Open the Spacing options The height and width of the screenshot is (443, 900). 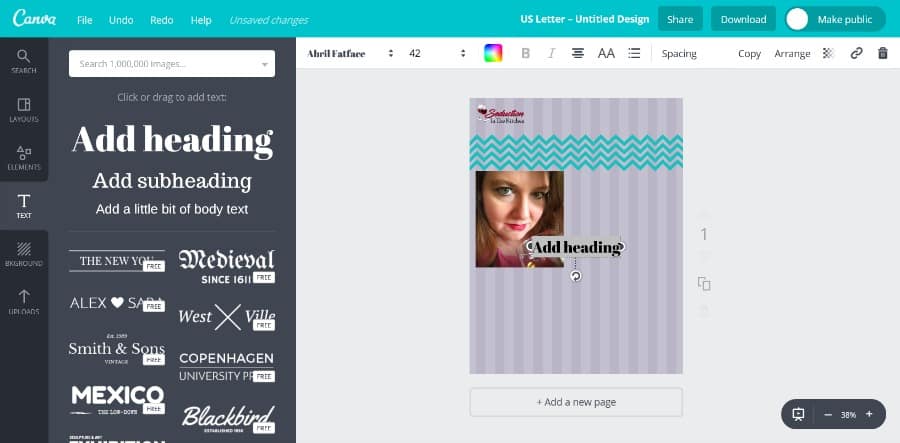(x=679, y=53)
